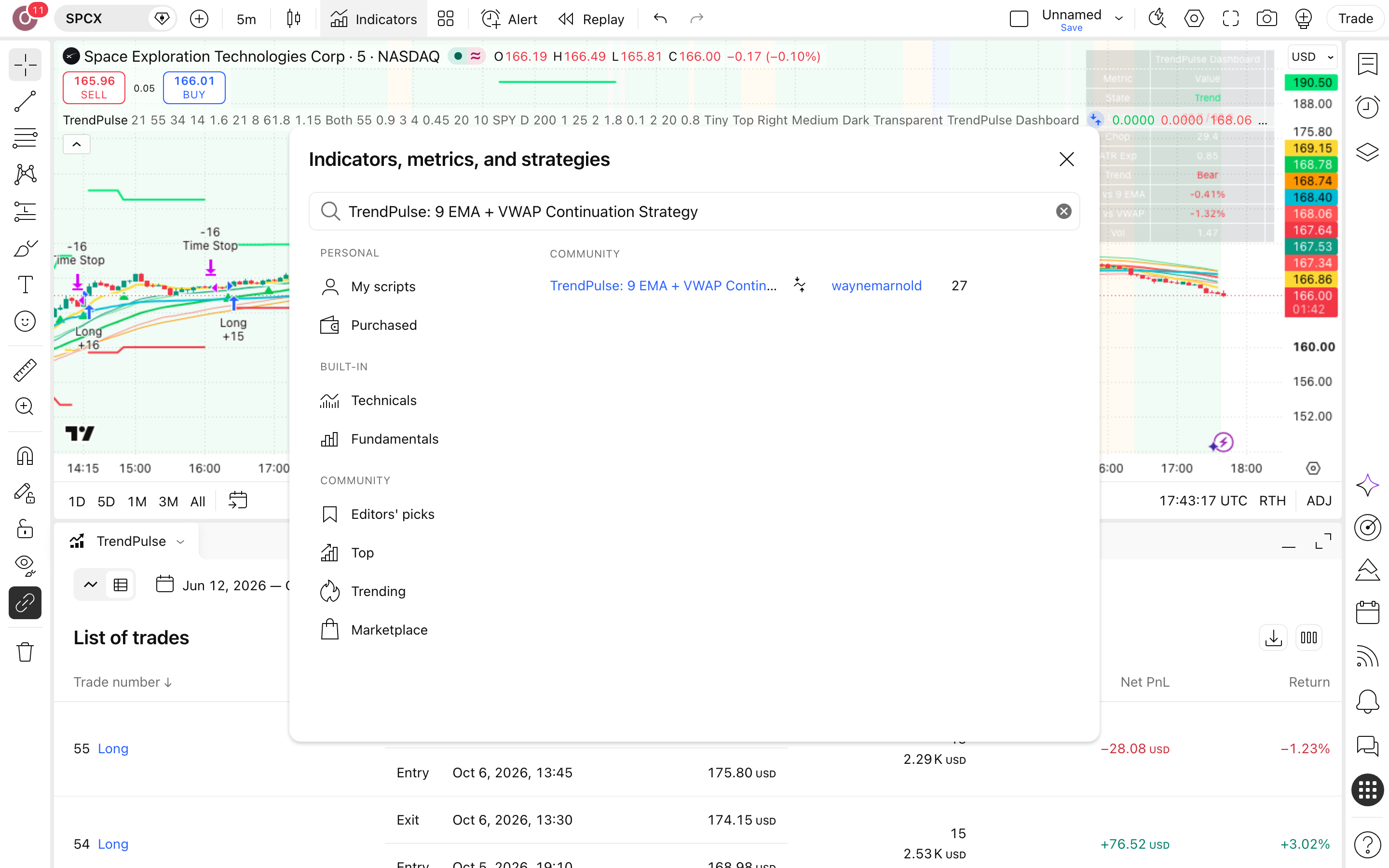Open the Help Center question icon
Screen dimensions: 1389x868
tap(1368, 844)
